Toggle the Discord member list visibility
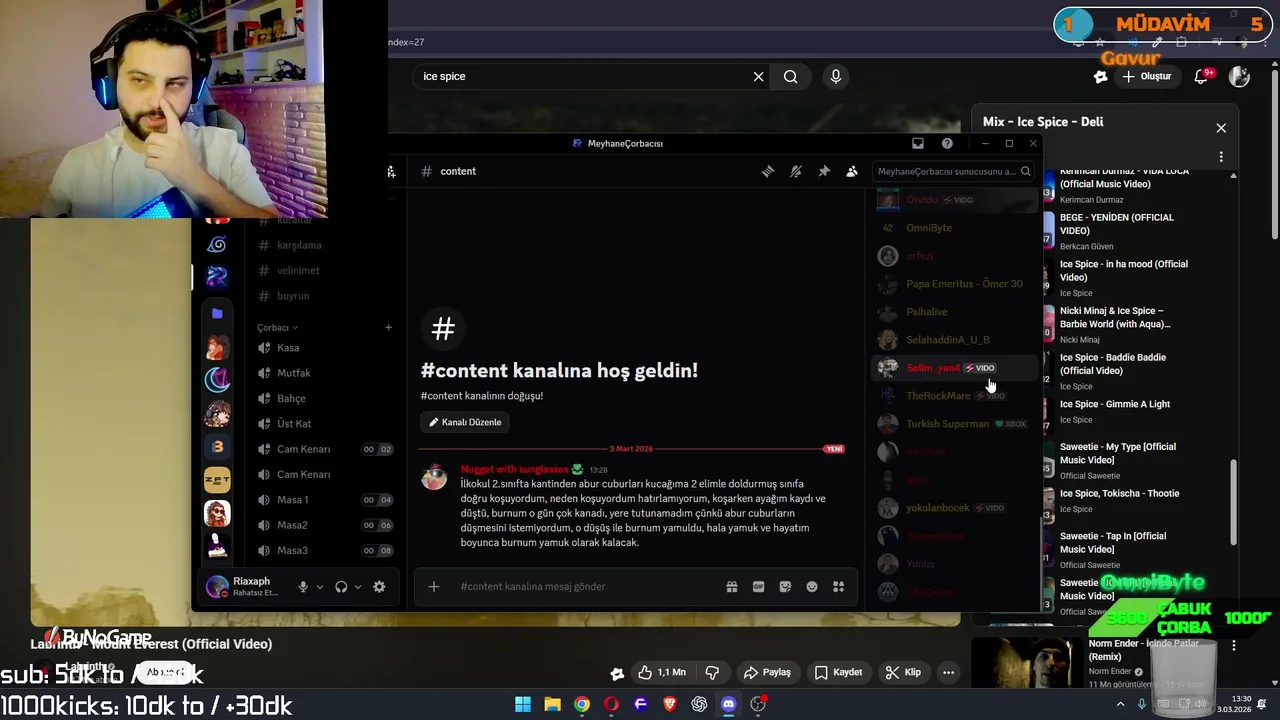Screen dimensions: 1280x720 pos(852,171)
